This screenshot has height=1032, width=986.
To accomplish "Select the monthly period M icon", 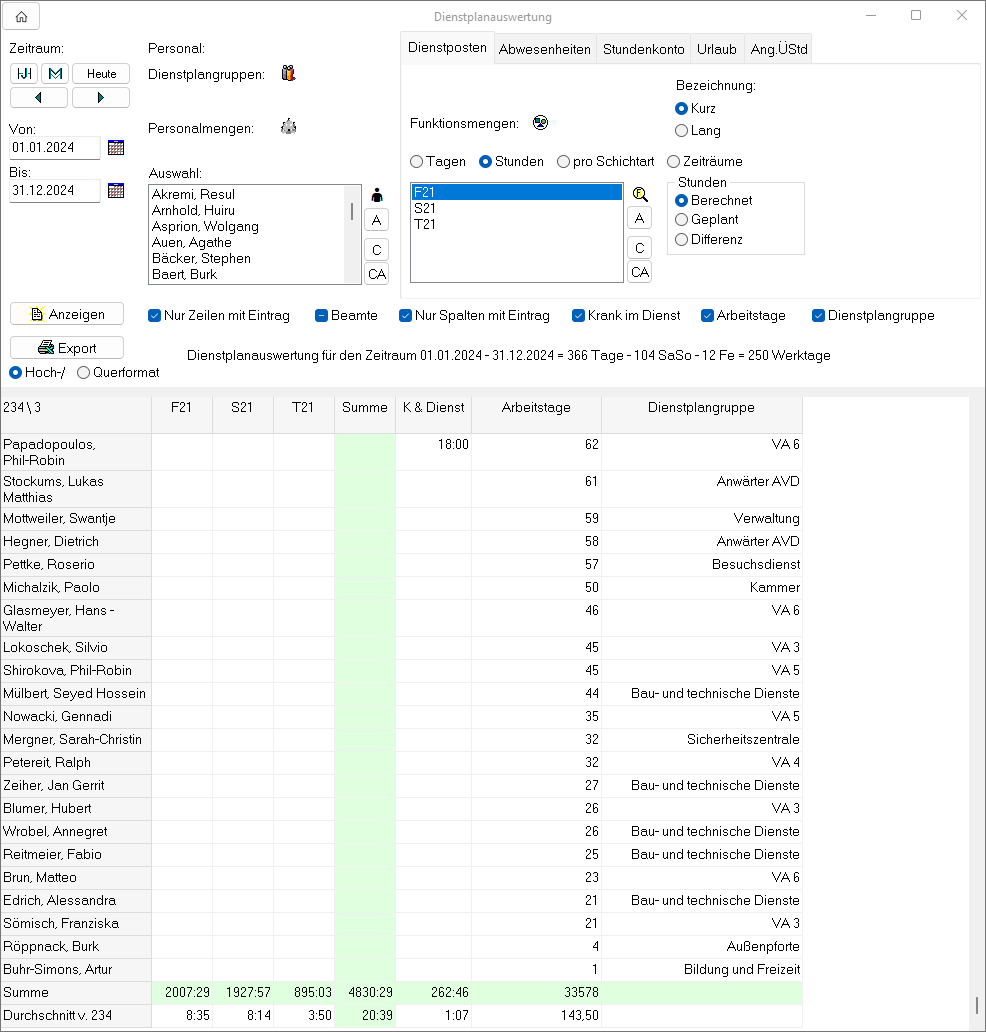I will [x=54, y=73].
